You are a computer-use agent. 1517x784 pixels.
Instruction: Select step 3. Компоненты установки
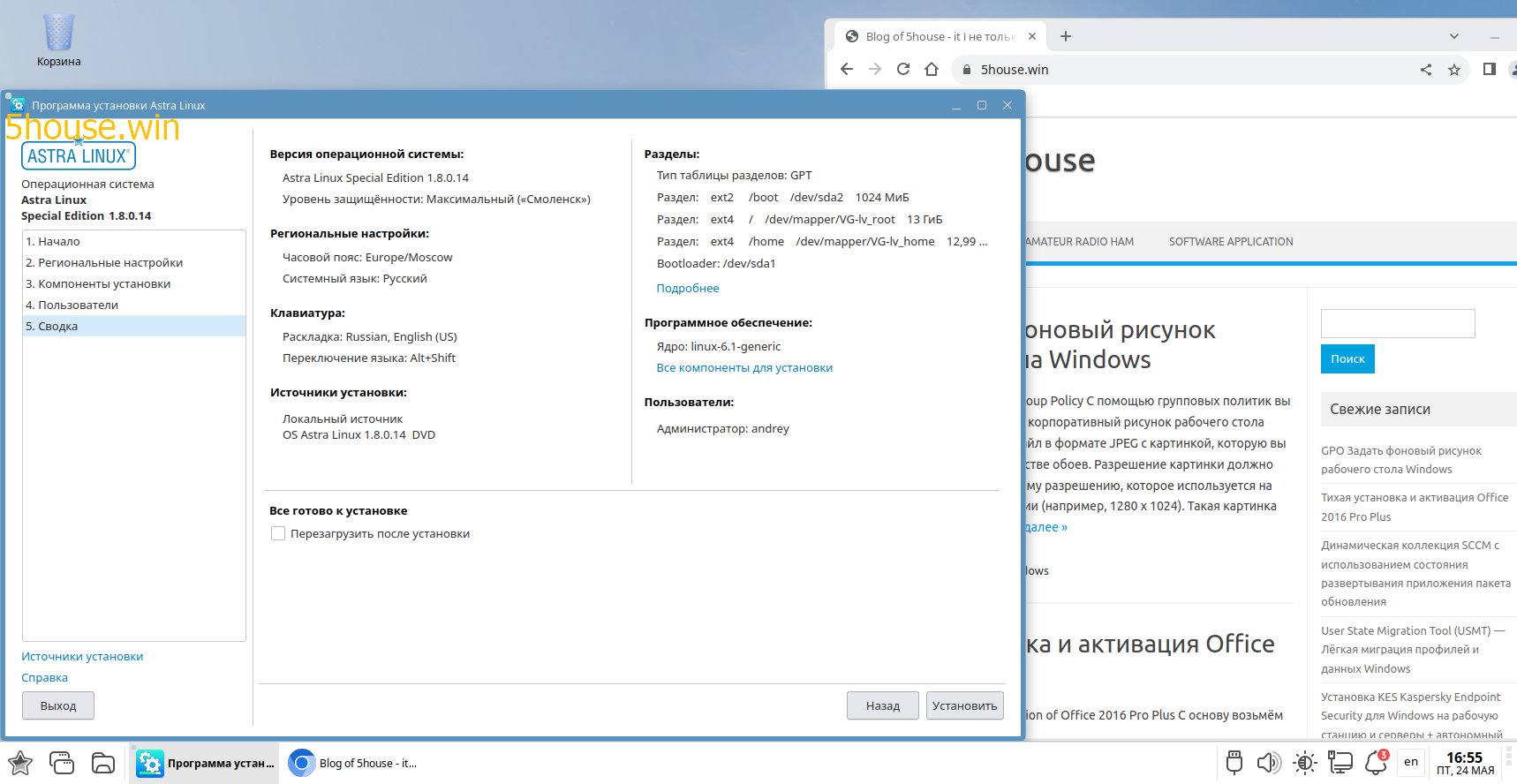coord(133,283)
